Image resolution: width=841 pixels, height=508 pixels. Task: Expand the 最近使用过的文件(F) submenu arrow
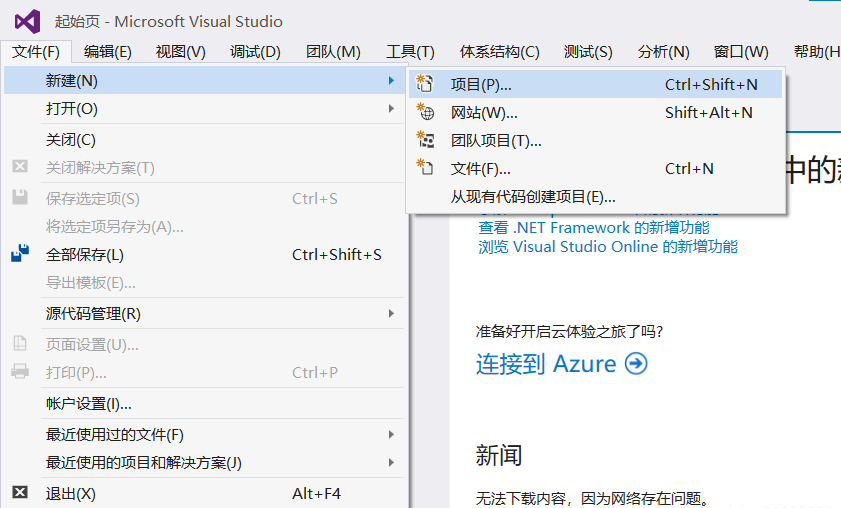(391, 434)
